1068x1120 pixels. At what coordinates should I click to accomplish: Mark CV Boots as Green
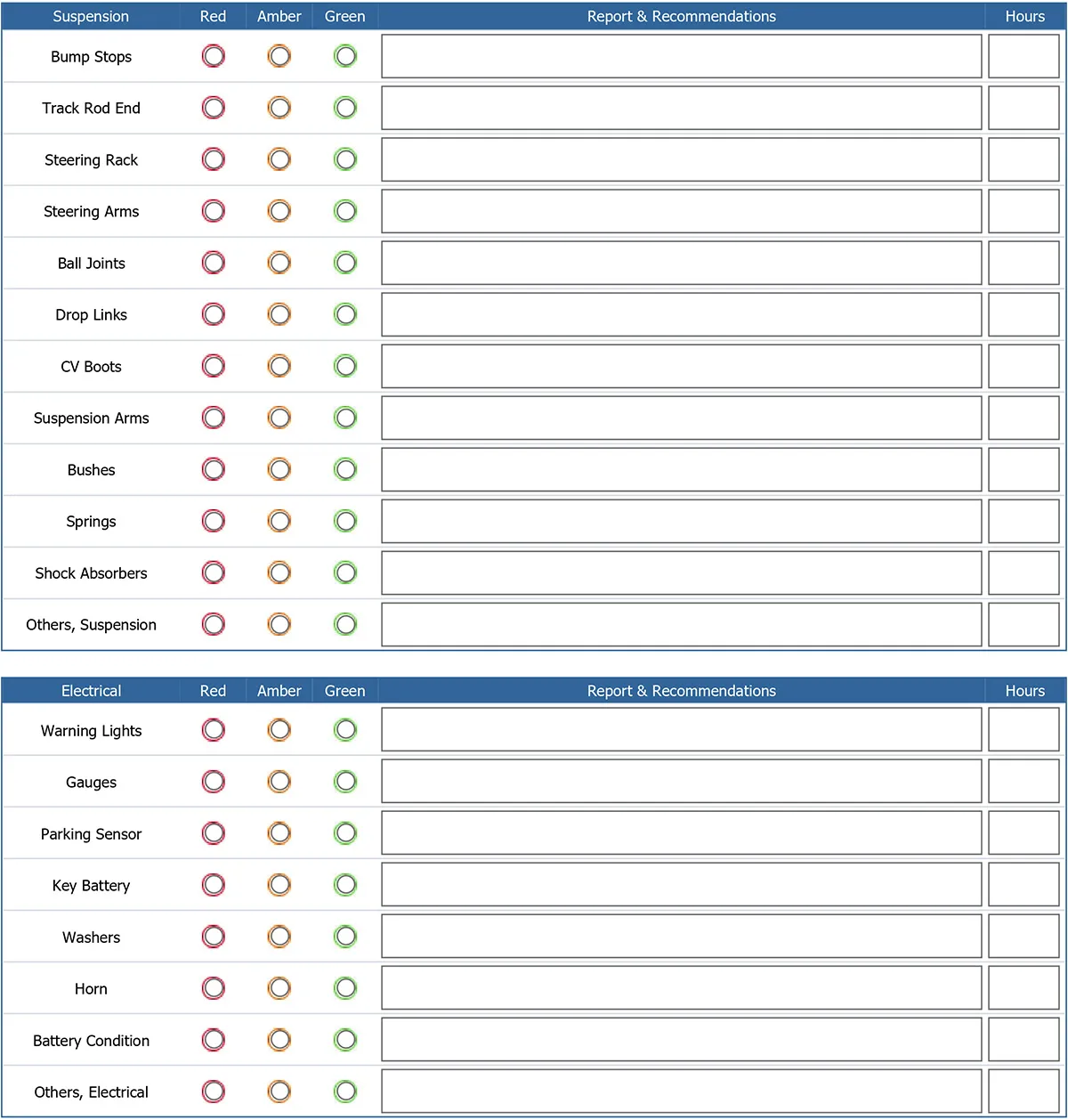click(x=345, y=366)
